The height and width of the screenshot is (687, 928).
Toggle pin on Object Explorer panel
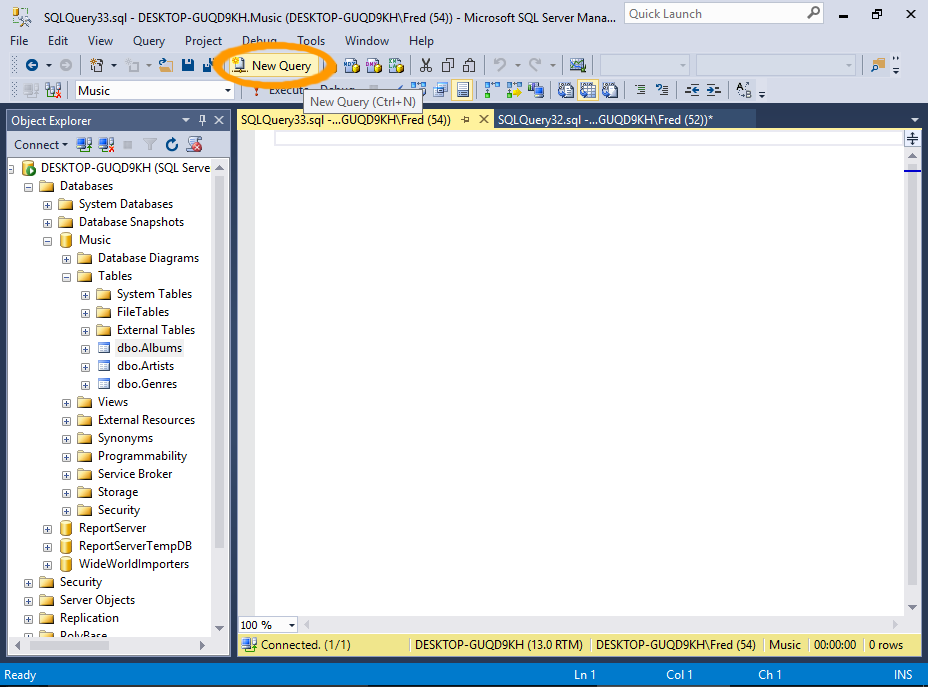202,120
